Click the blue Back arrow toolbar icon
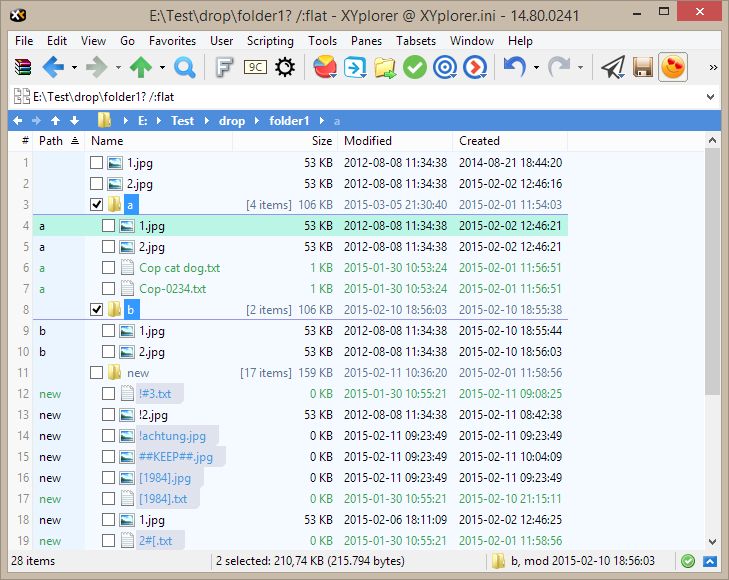The image size is (729, 580). (x=52, y=67)
